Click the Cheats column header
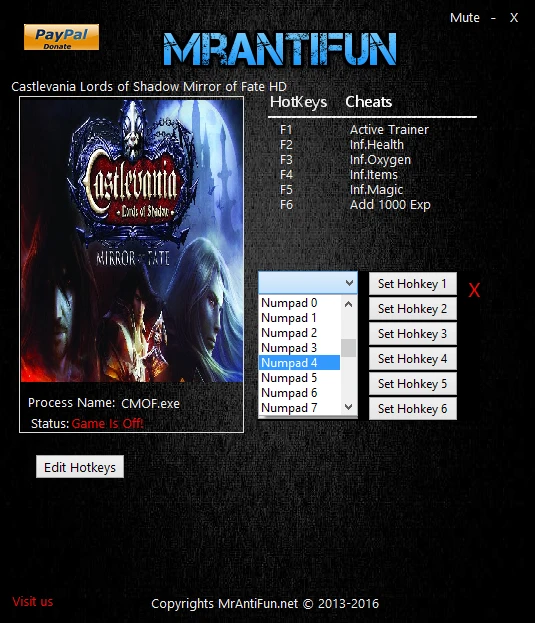The width and height of the screenshot is (535, 623). (369, 102)
